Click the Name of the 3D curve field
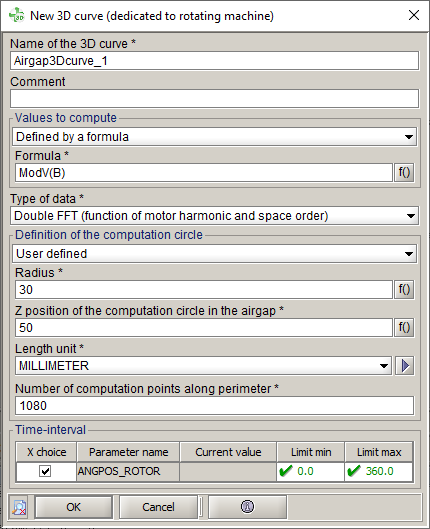The image size is (430, 529). [x=214, y=61]
